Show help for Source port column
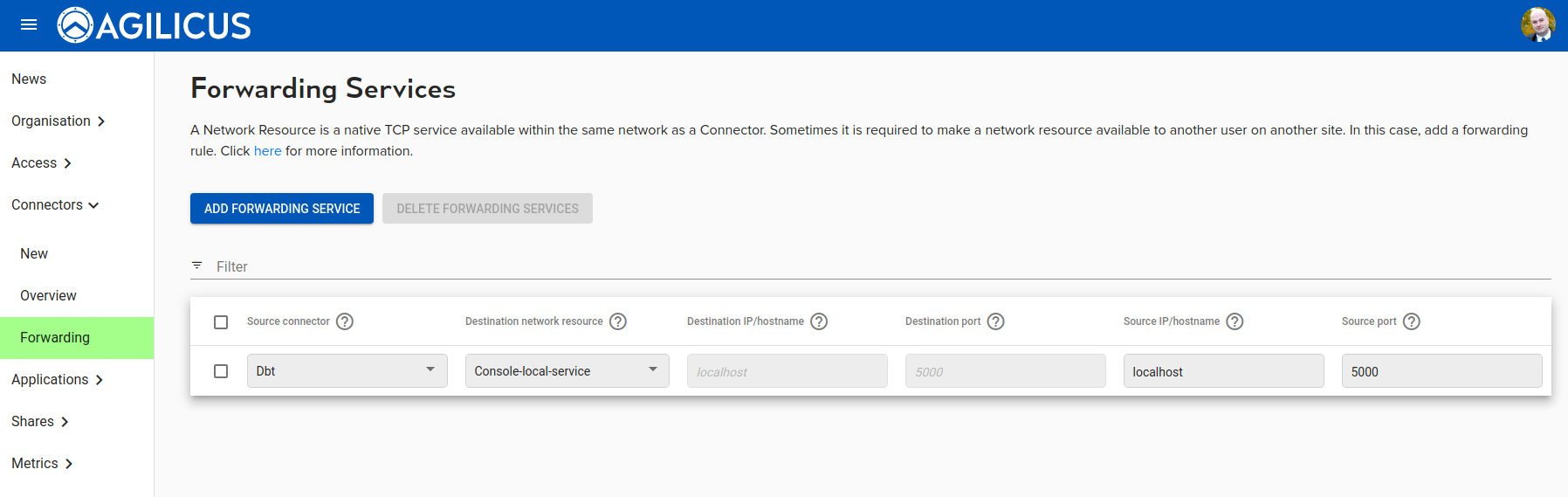 1412,321
